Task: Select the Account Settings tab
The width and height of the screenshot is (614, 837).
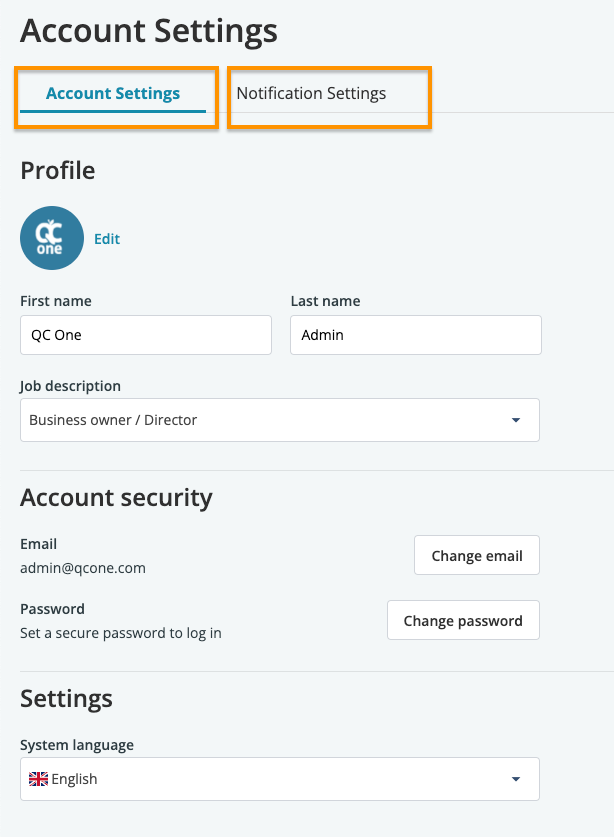Action: pyautogui.click(x=113, y=93)
